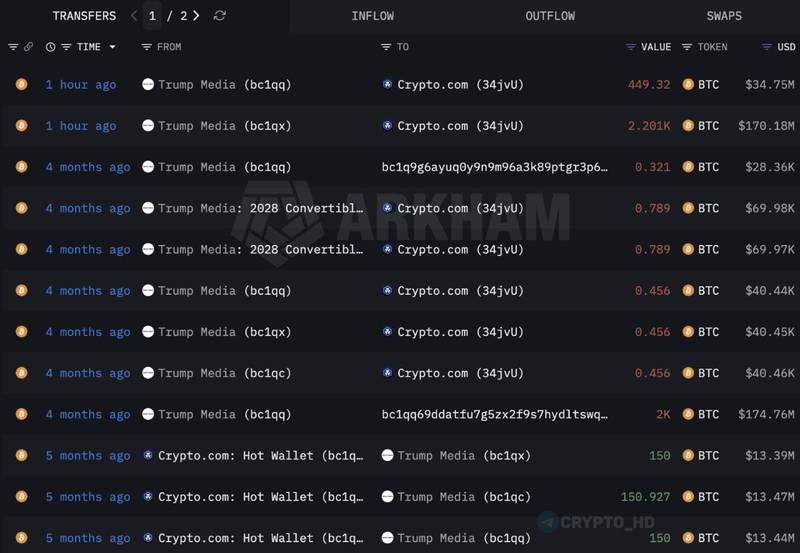The height and width of the screenshot is (553, 800).
Task: Open the leftmost filter icon in header
Action: tap(13, 47)
